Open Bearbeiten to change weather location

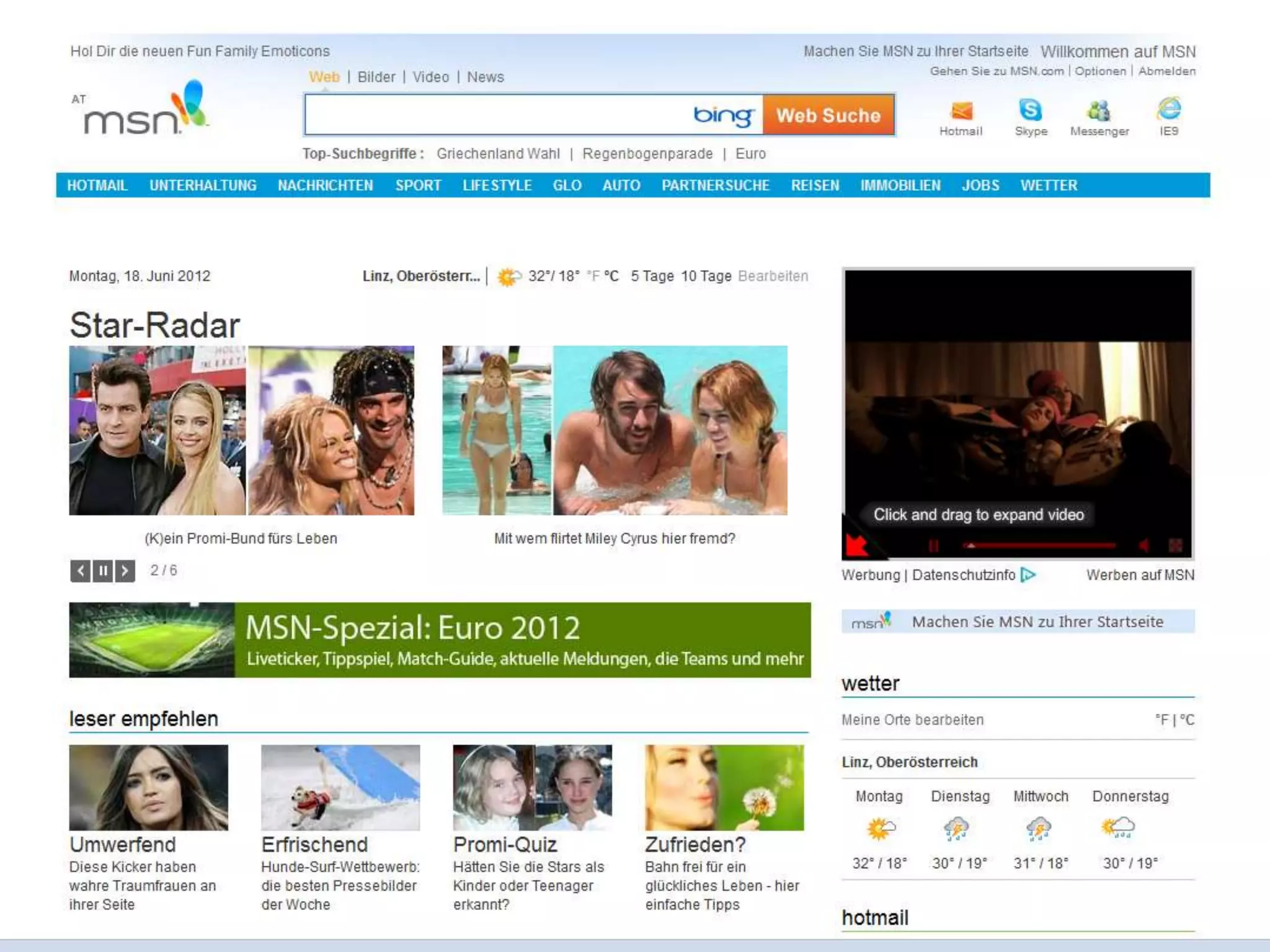[773, 276]
